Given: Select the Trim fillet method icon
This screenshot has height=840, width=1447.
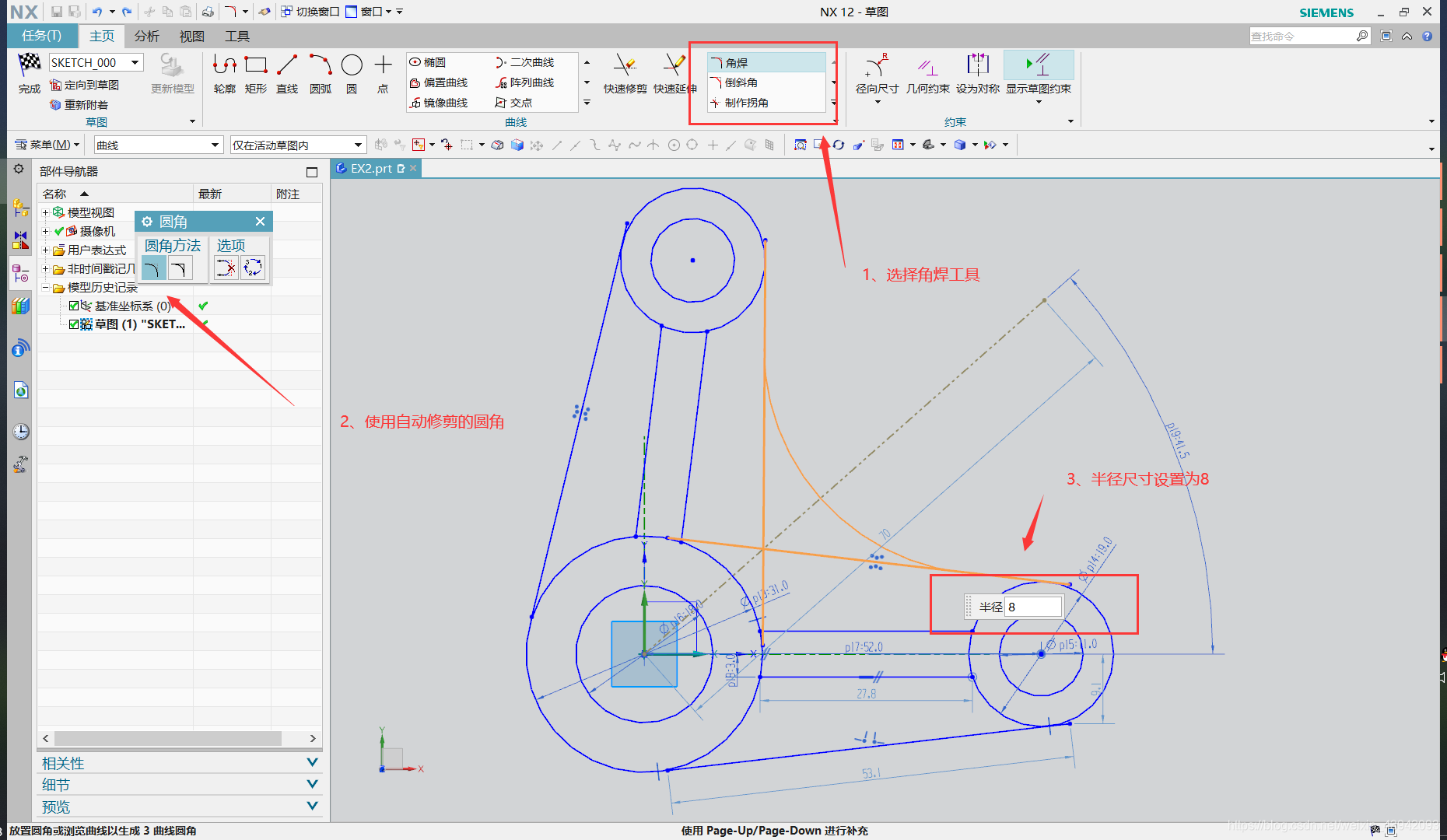Looking at the screenshot, I should [154, 269].
